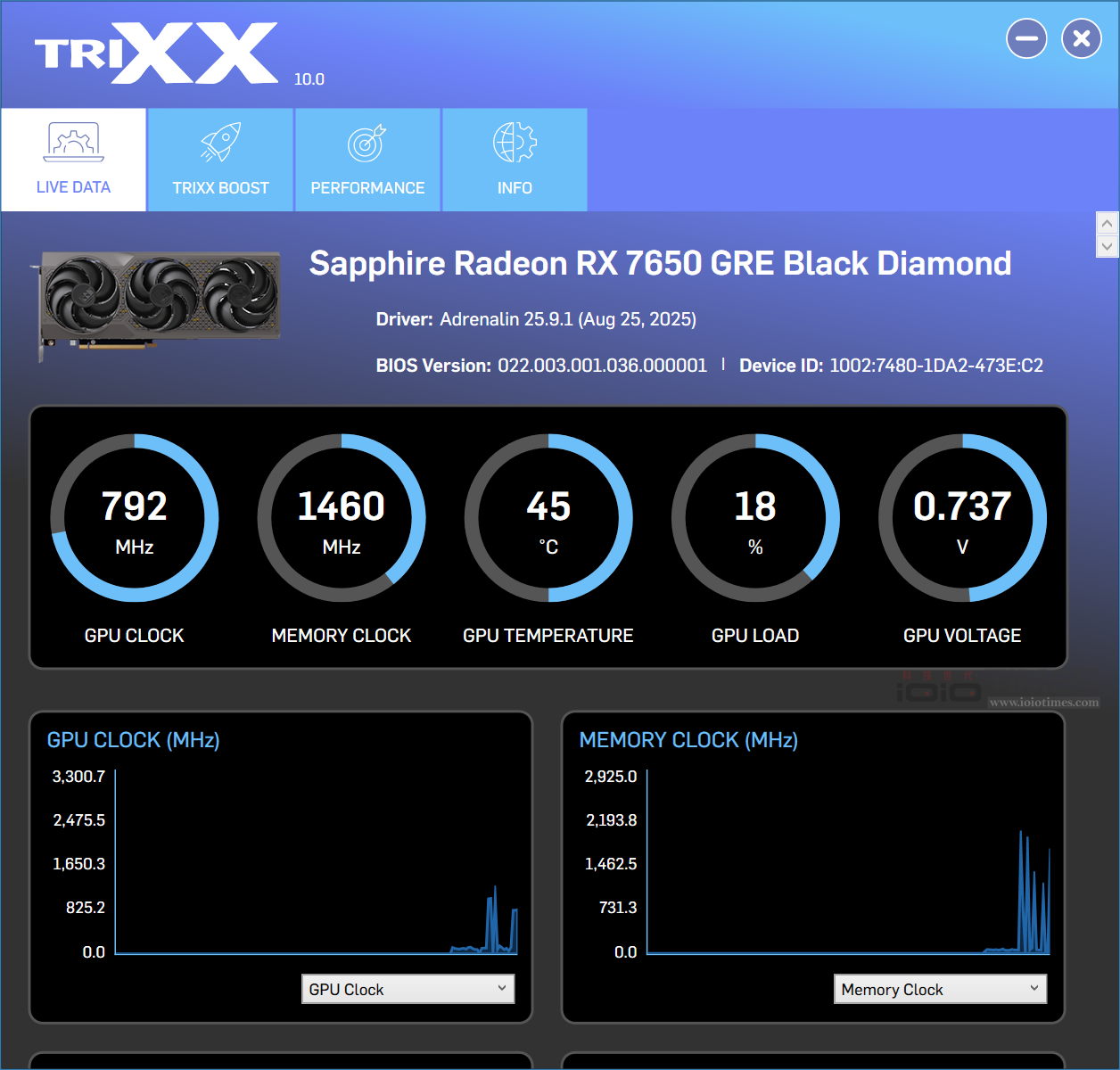Click the memory clock 1460 MHz gauge
Viewport: 1120px width, 1070px height.
pyautogui.click(x=342, y=518)
